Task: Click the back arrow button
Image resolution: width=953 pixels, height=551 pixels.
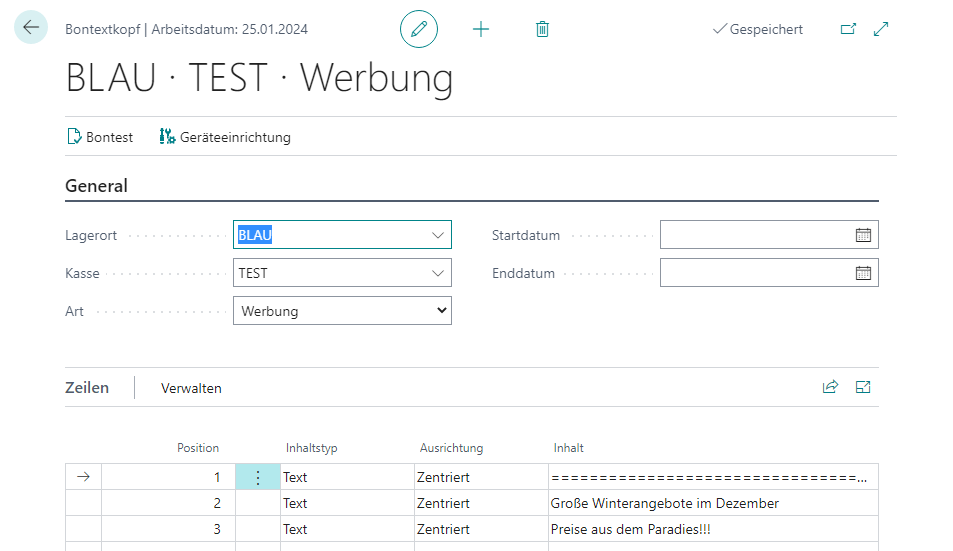Action: pyautogui.click(x=31, y=28)
